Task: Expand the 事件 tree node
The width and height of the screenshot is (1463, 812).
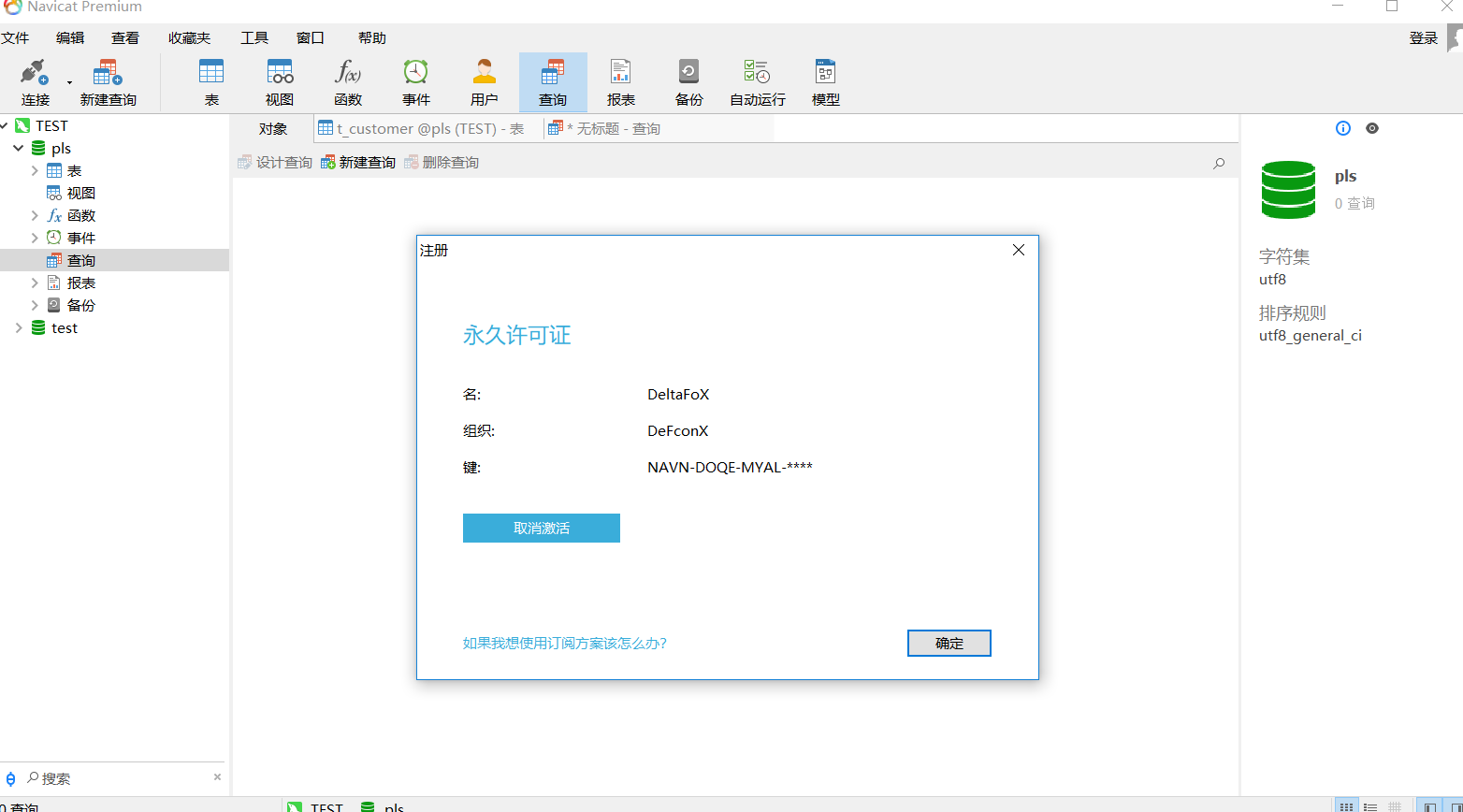Action: (x=35, y=238)
